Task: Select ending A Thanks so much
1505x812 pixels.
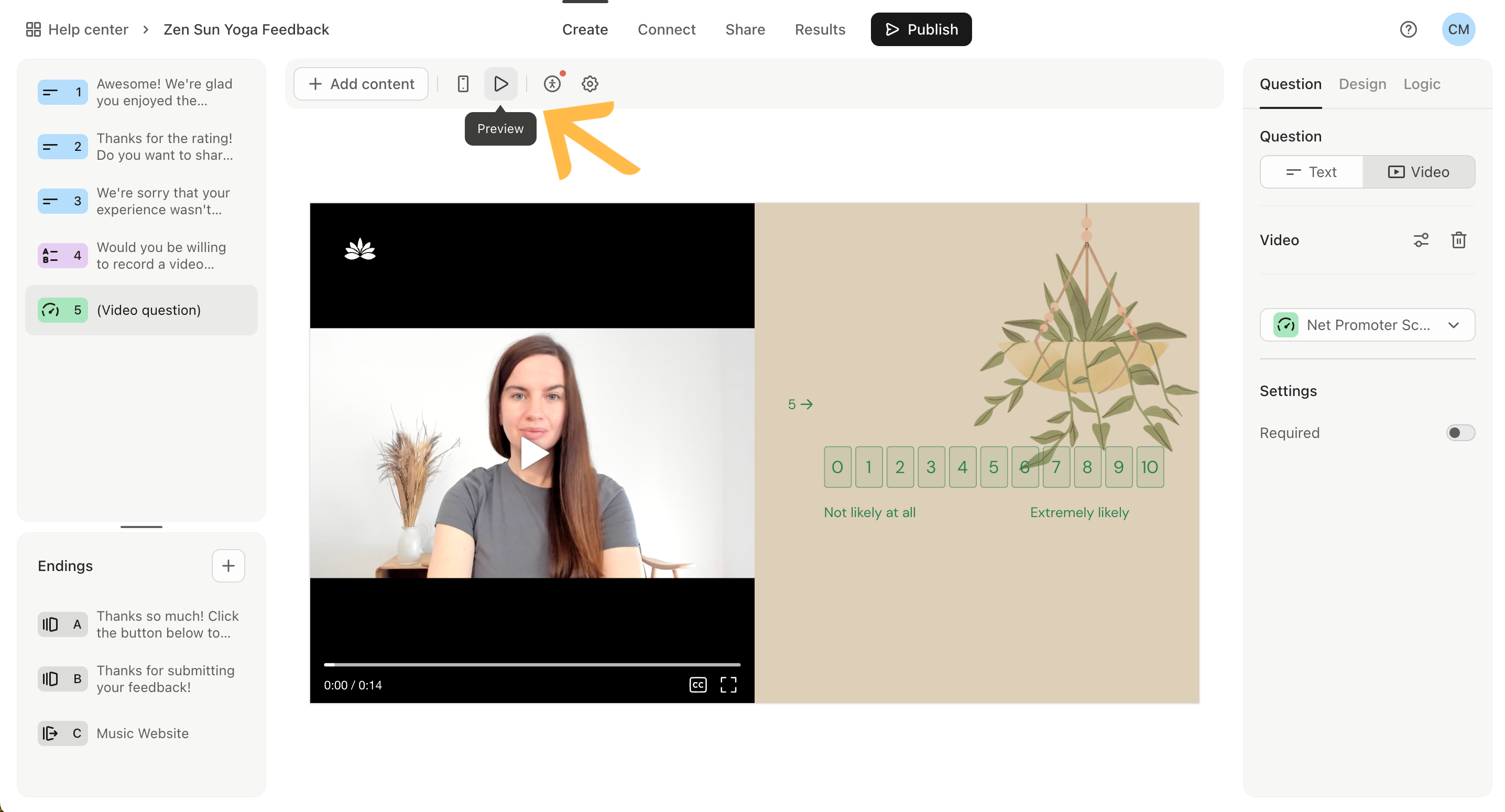Action: pos(141,624)
